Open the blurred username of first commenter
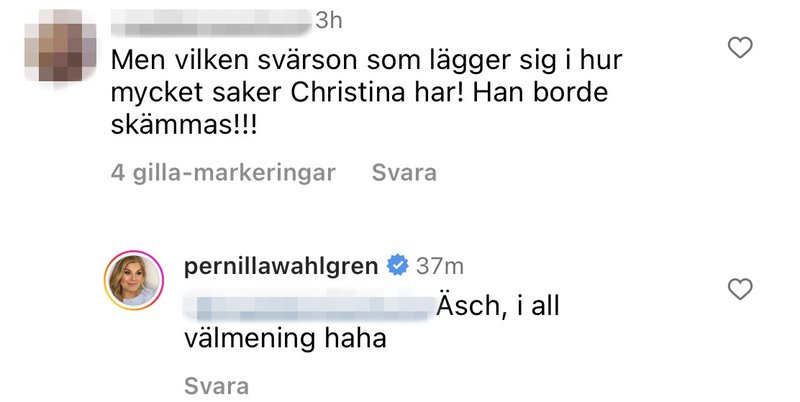The image size is (800, 402). click(211, 22)
